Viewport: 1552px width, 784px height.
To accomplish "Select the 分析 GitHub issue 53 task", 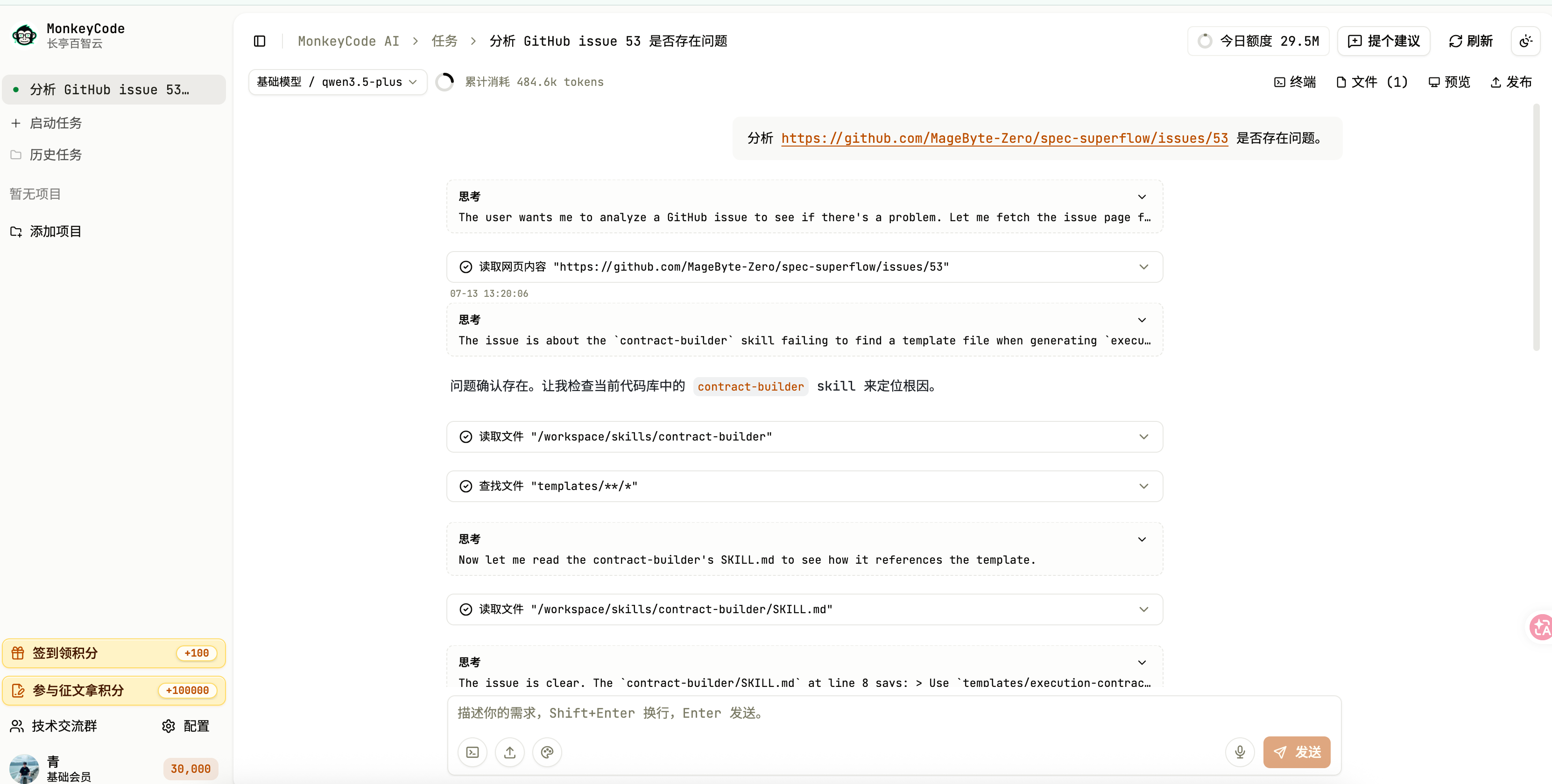I will tap(114, 90).
